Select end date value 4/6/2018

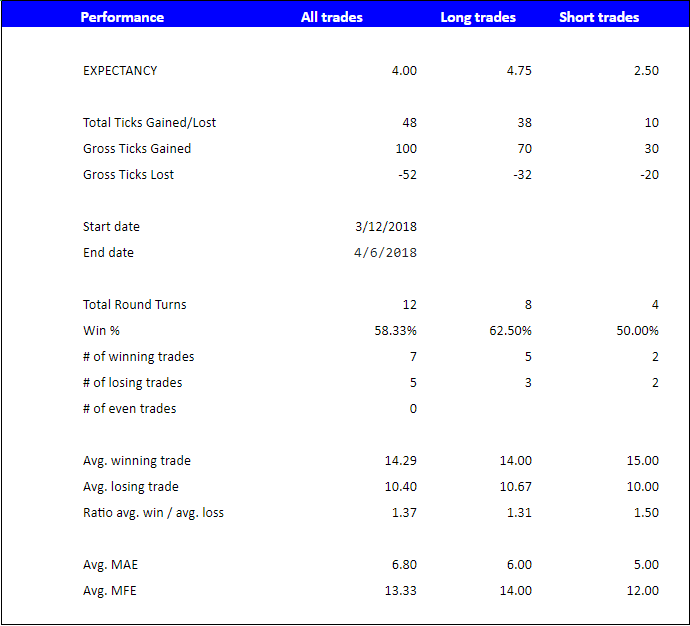tap(385, 253)
